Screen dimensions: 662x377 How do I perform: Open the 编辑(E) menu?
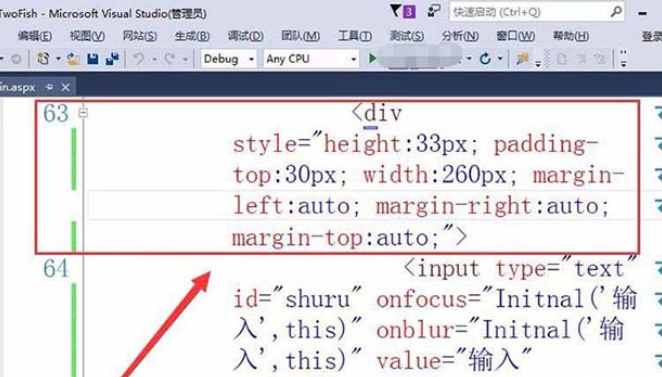pos(35,36)
